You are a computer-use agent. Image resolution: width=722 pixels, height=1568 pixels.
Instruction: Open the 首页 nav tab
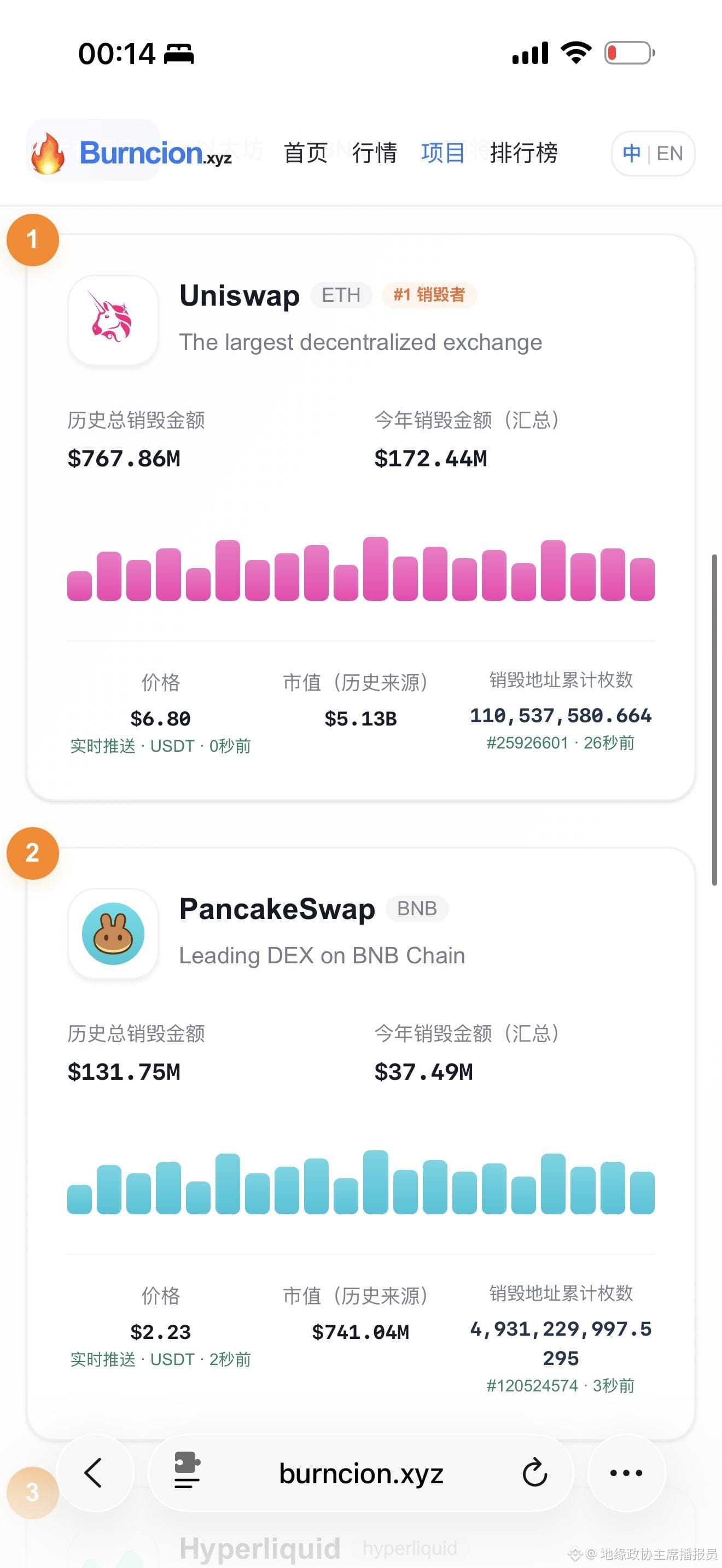[306, 153]
